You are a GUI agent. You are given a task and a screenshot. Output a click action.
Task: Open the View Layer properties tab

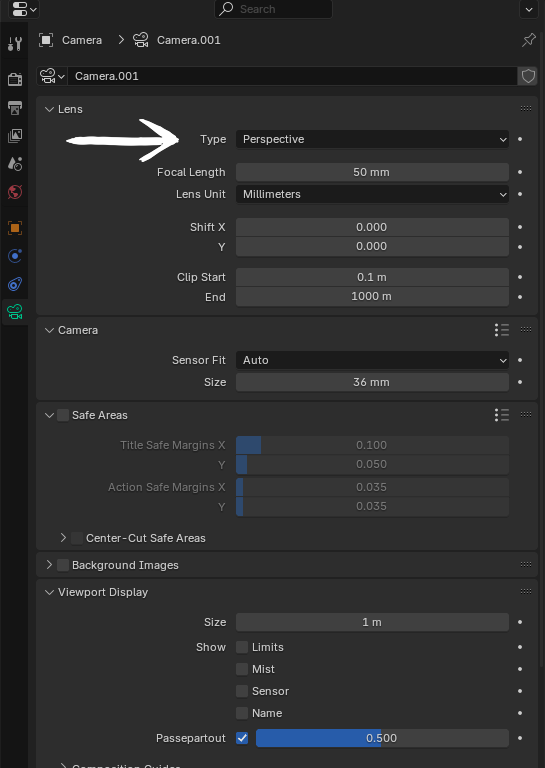15,136
